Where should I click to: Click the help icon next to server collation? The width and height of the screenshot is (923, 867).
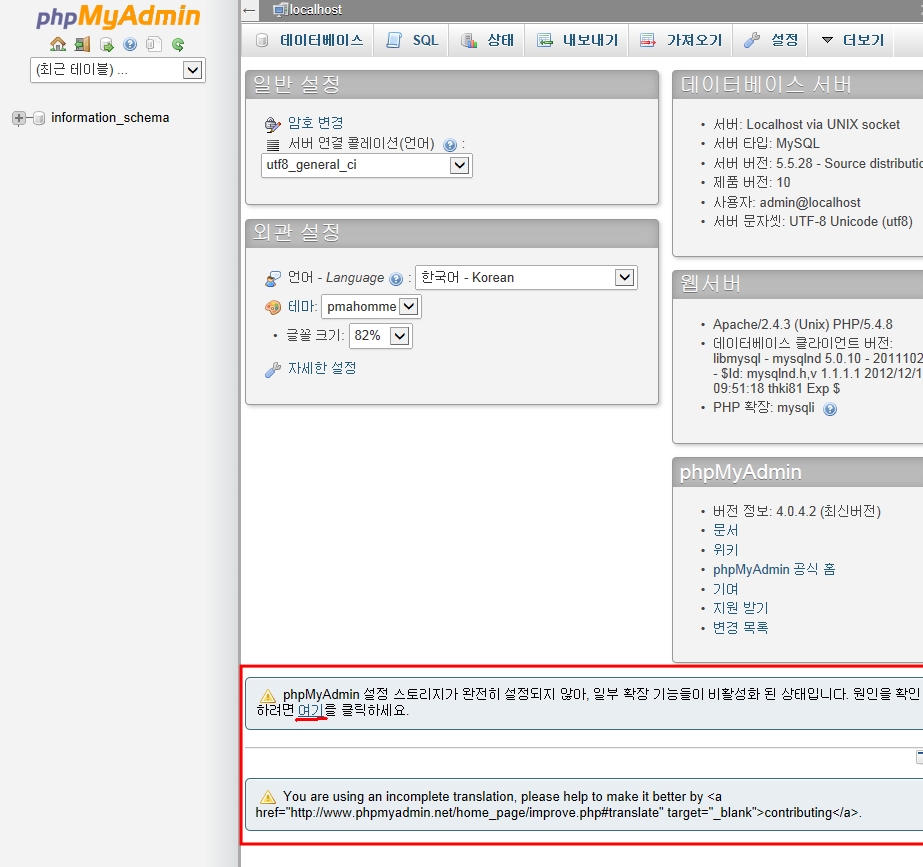pyautogui.click(x=450, y=145)
